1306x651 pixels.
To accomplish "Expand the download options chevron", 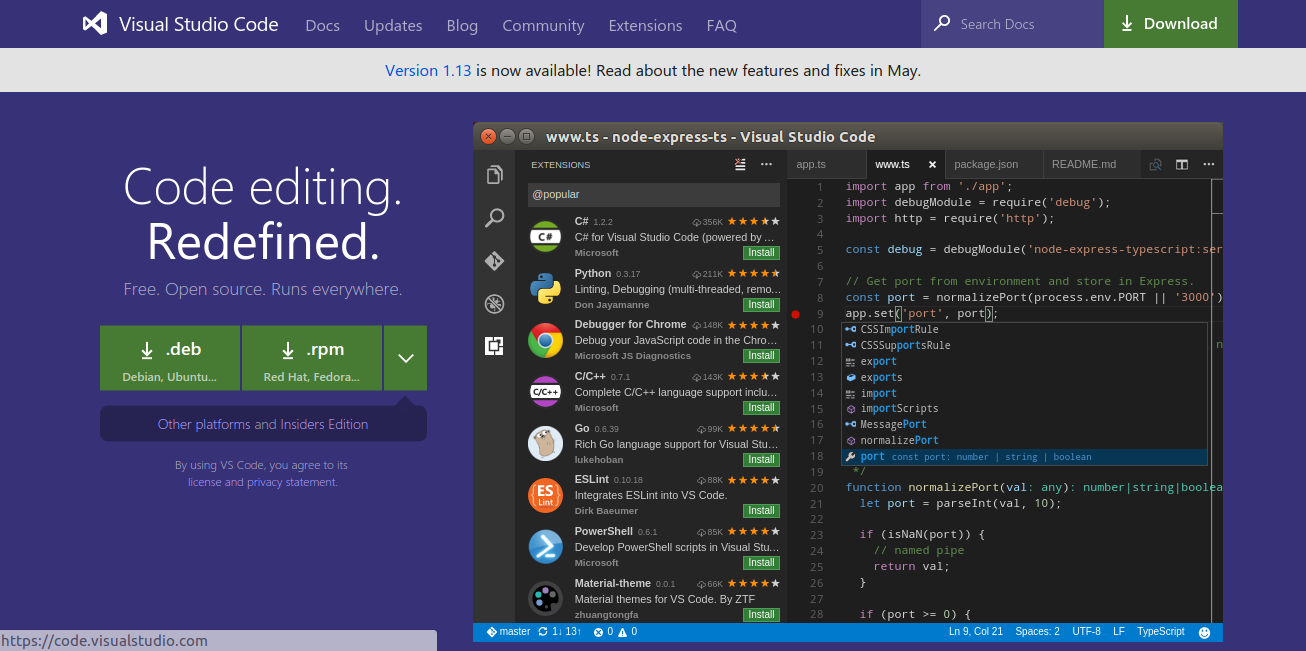I will (405, 358).
